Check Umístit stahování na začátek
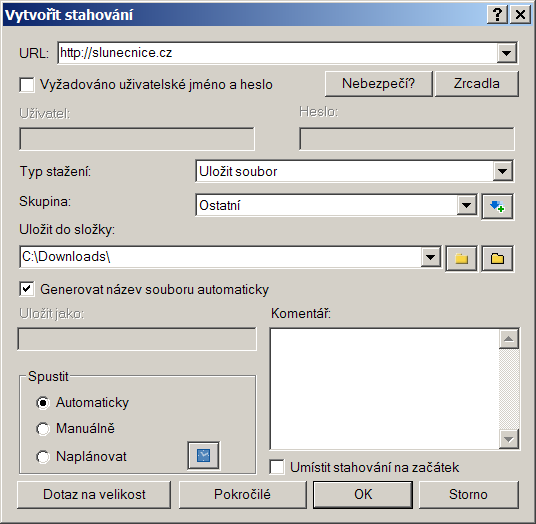Screen dimensions: 536x524 [x=277, y=467]
